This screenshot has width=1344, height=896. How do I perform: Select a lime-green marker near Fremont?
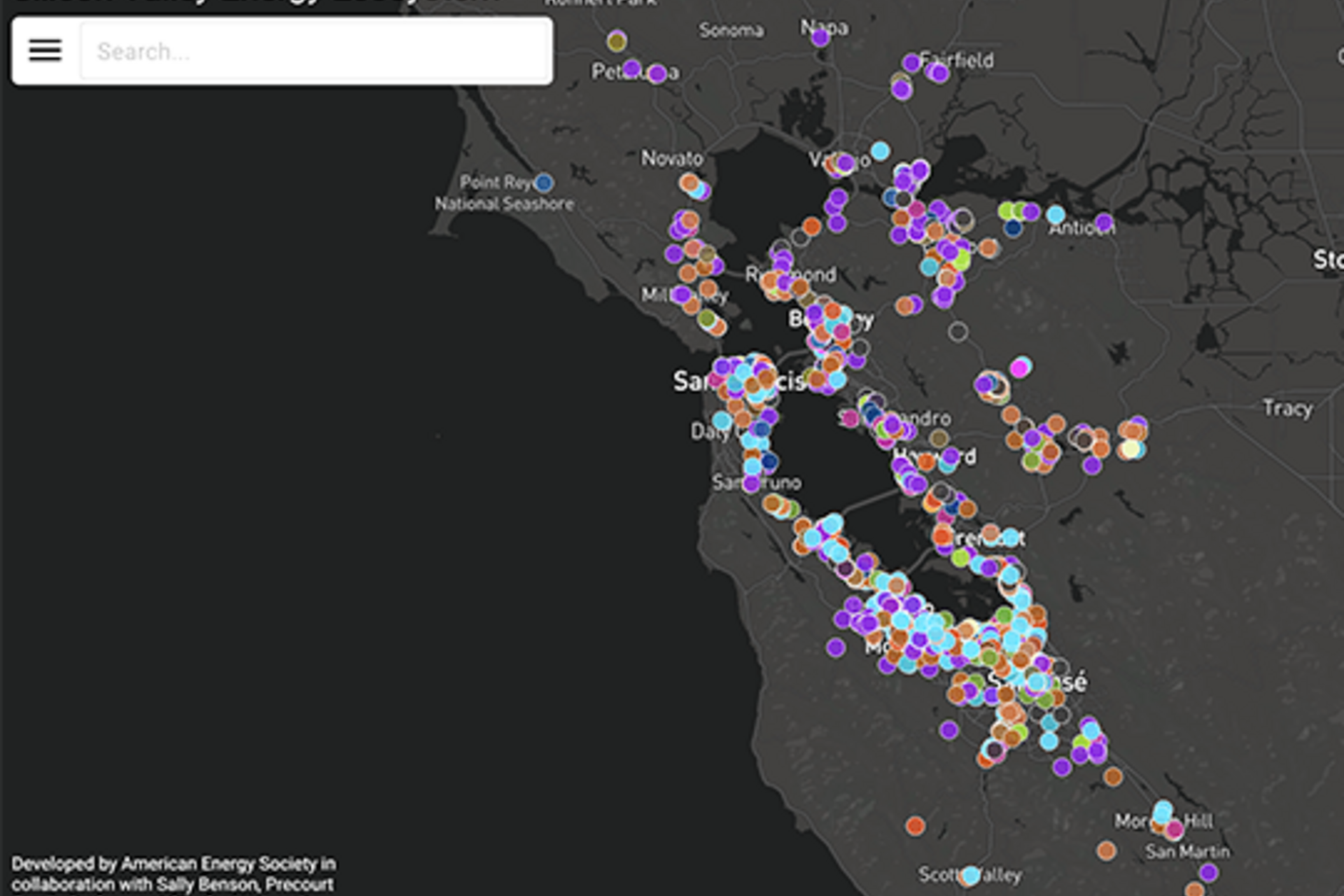coord(959,556)
